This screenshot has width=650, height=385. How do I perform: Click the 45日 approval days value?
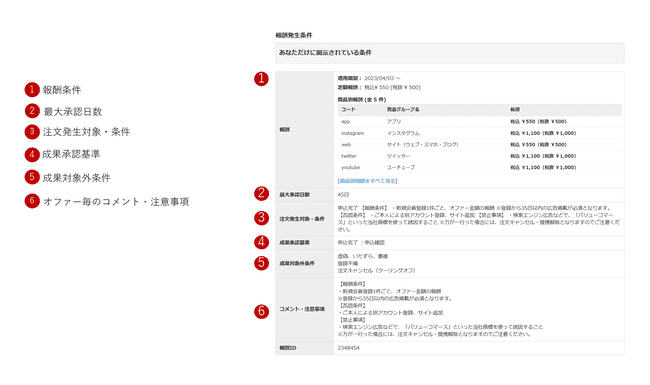pos(343,194)
